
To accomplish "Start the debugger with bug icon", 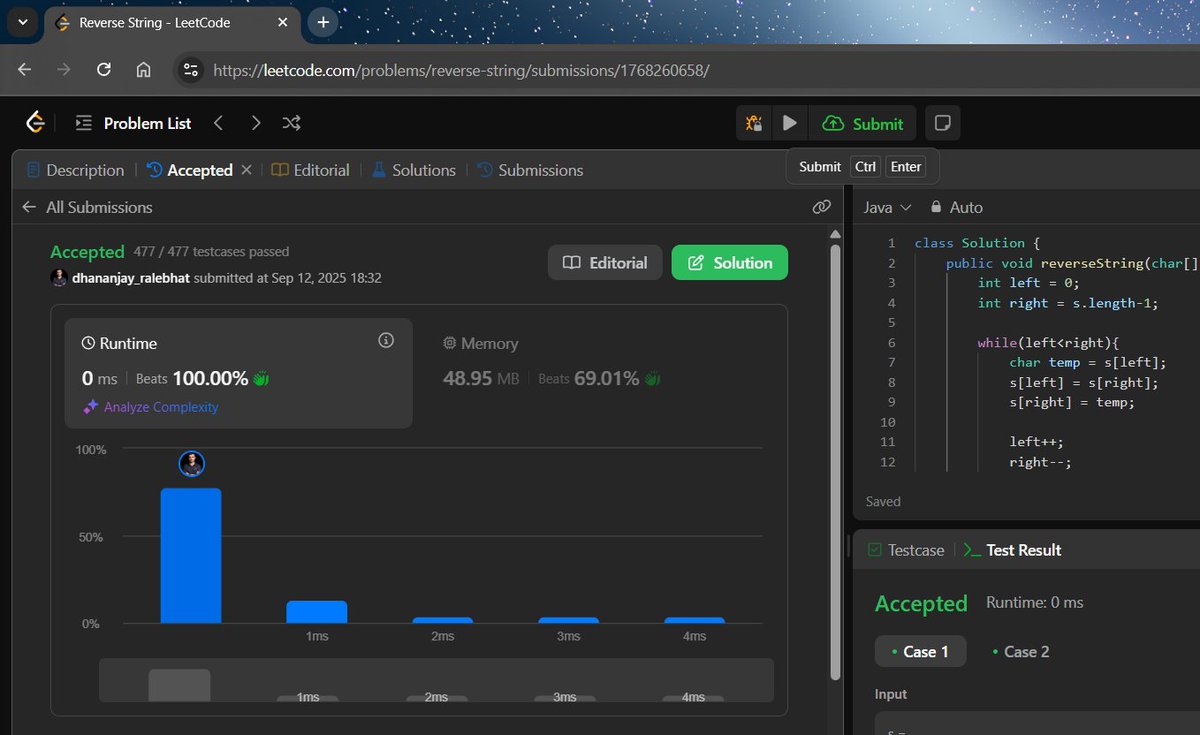I will click(x=754, y=123).
